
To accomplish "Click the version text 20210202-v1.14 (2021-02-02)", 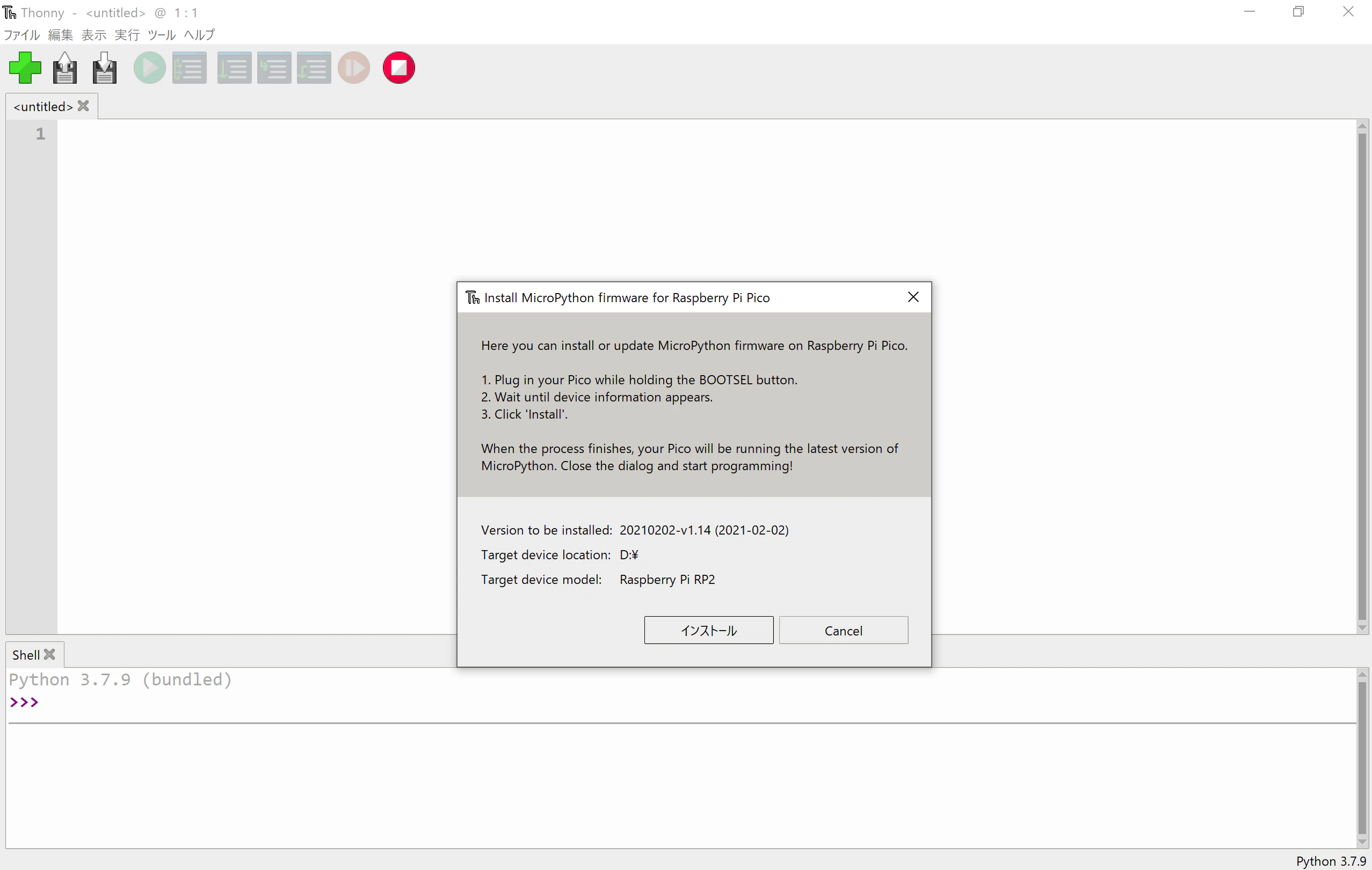I will [x=704, y=530].
